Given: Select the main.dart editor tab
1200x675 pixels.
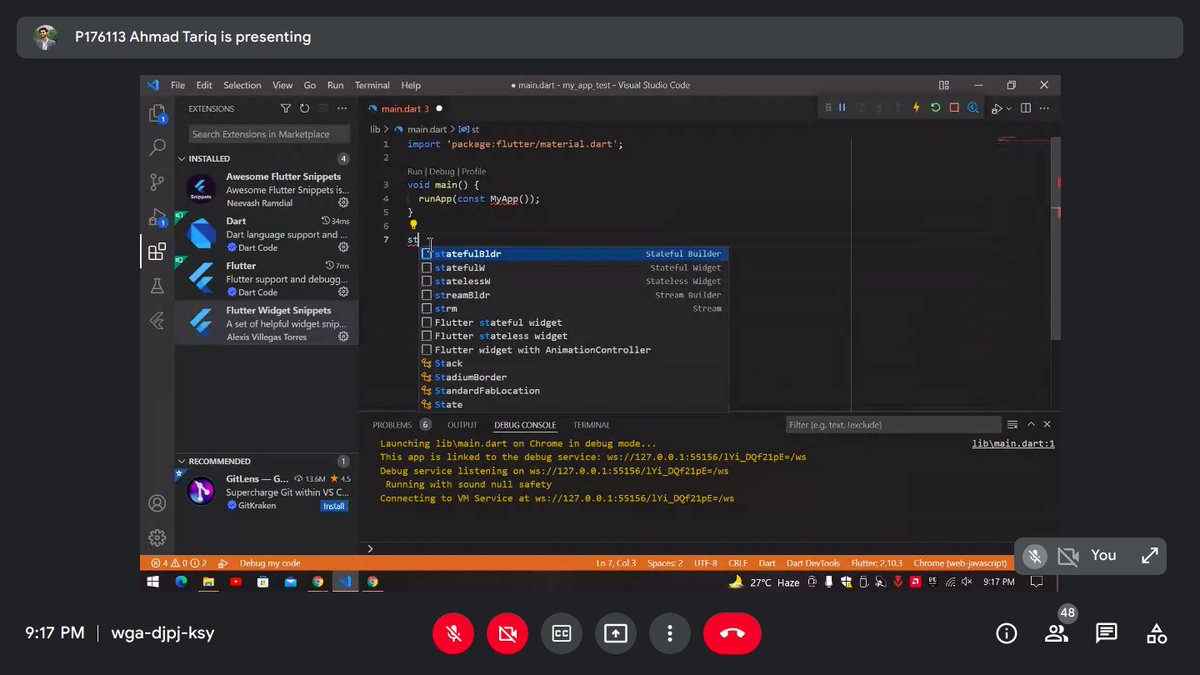Looking at the screenshot, I should (x=405, y=109).
